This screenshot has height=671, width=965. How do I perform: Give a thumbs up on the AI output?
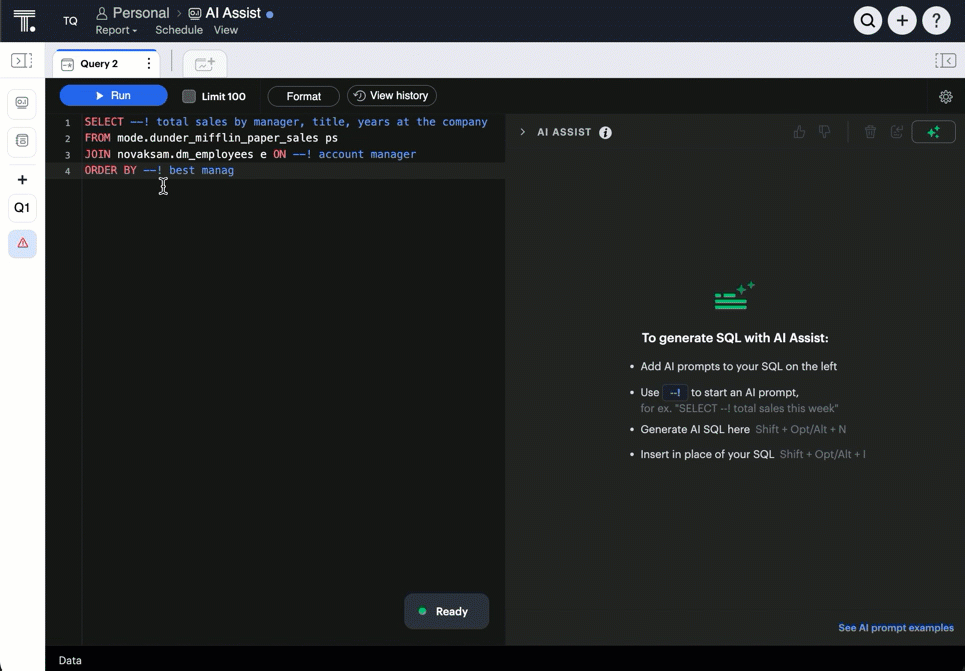pyautogui.click(x=797, y=131)
